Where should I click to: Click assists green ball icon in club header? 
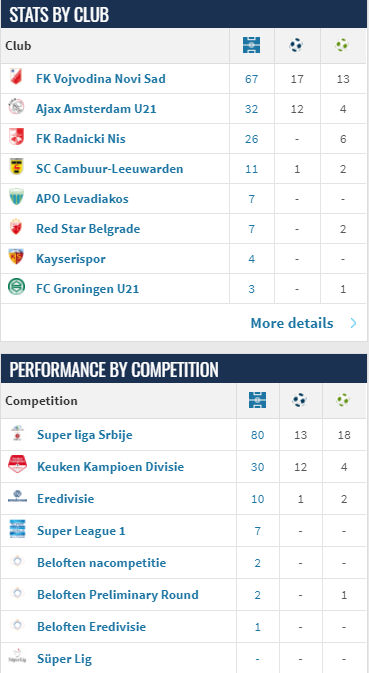point(342,45)
